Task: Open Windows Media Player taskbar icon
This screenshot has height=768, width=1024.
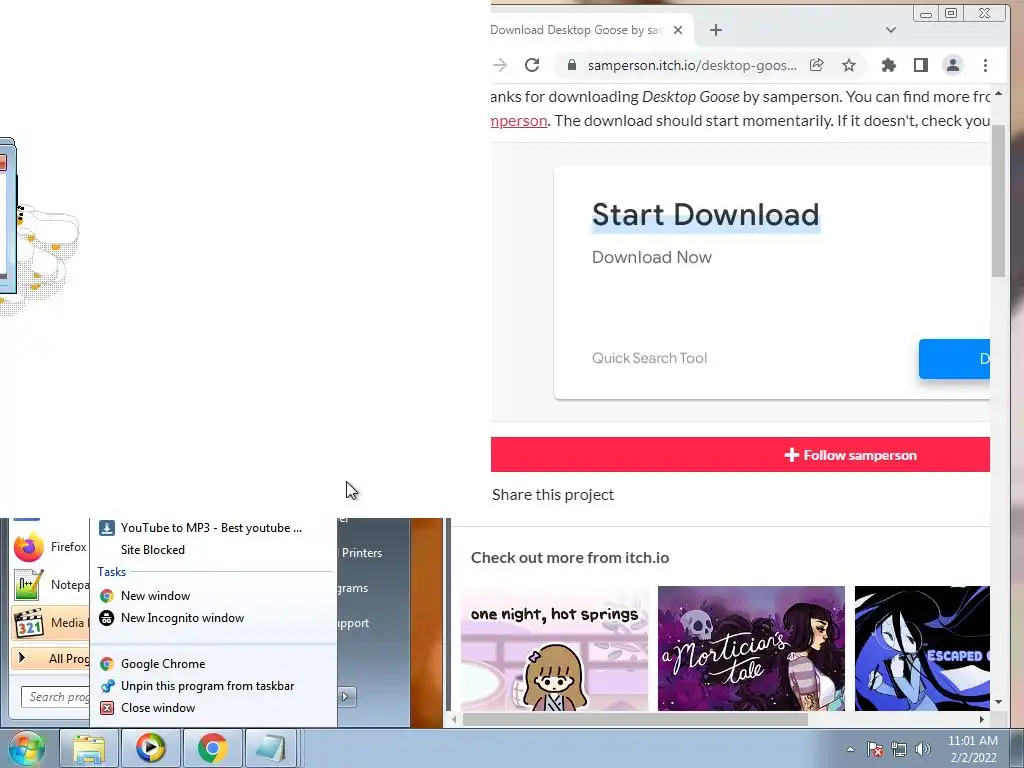Action: click(150, 748)
